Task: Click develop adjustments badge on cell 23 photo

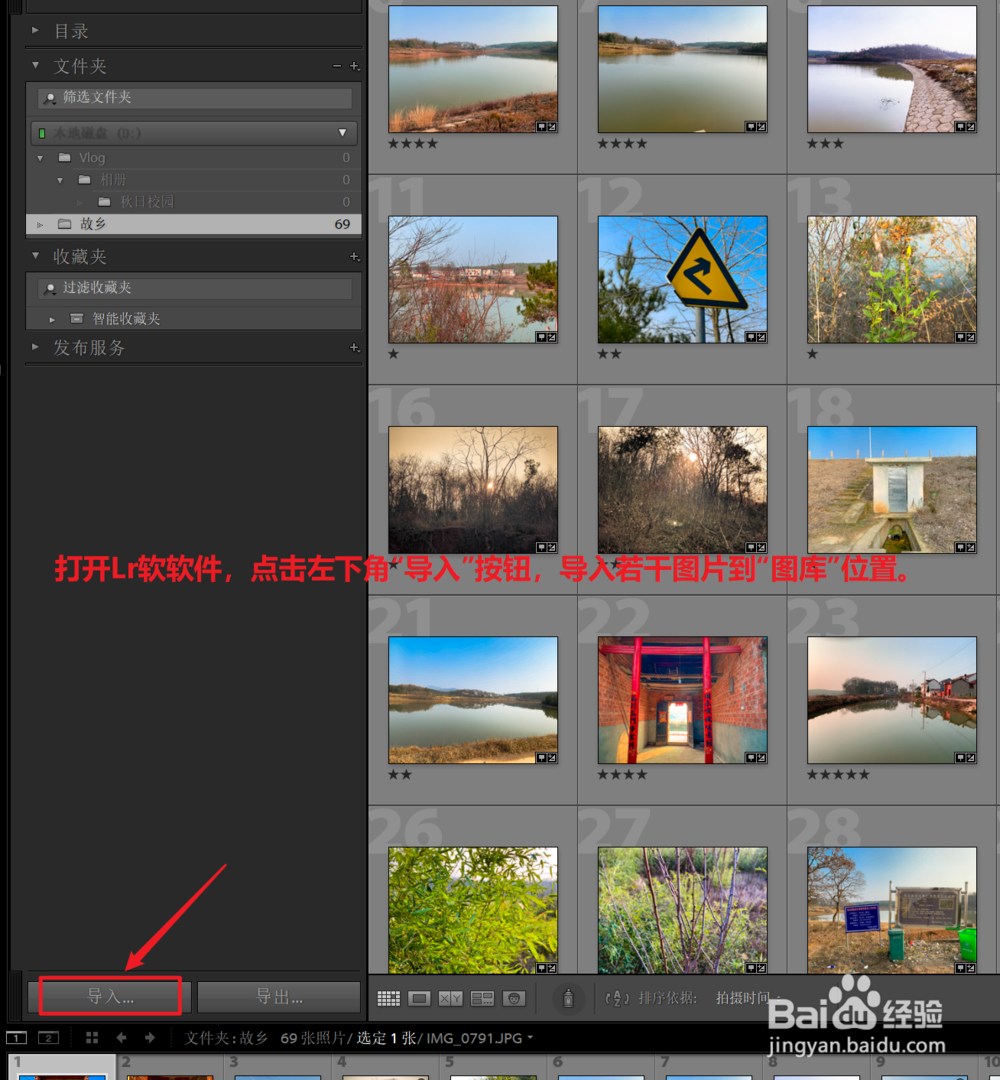Action: point(970,757)
